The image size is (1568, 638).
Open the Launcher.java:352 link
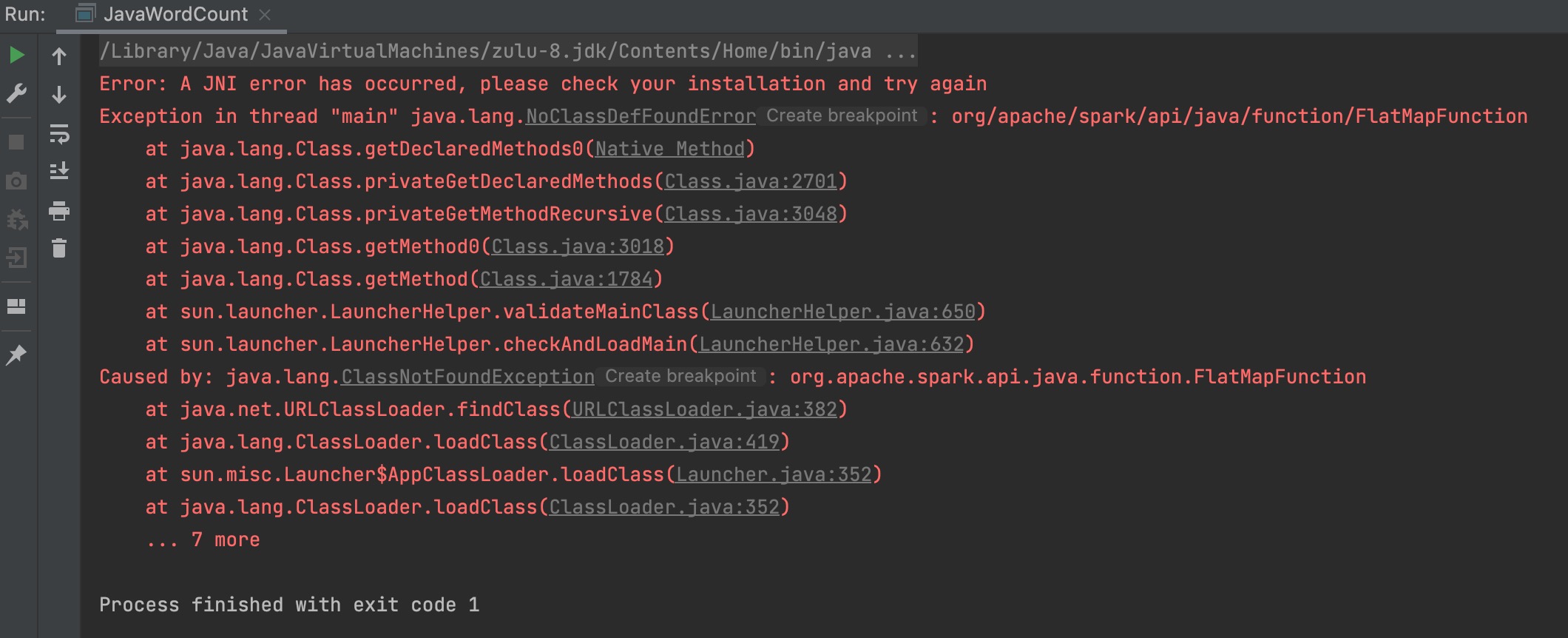(x=774, y=474)
